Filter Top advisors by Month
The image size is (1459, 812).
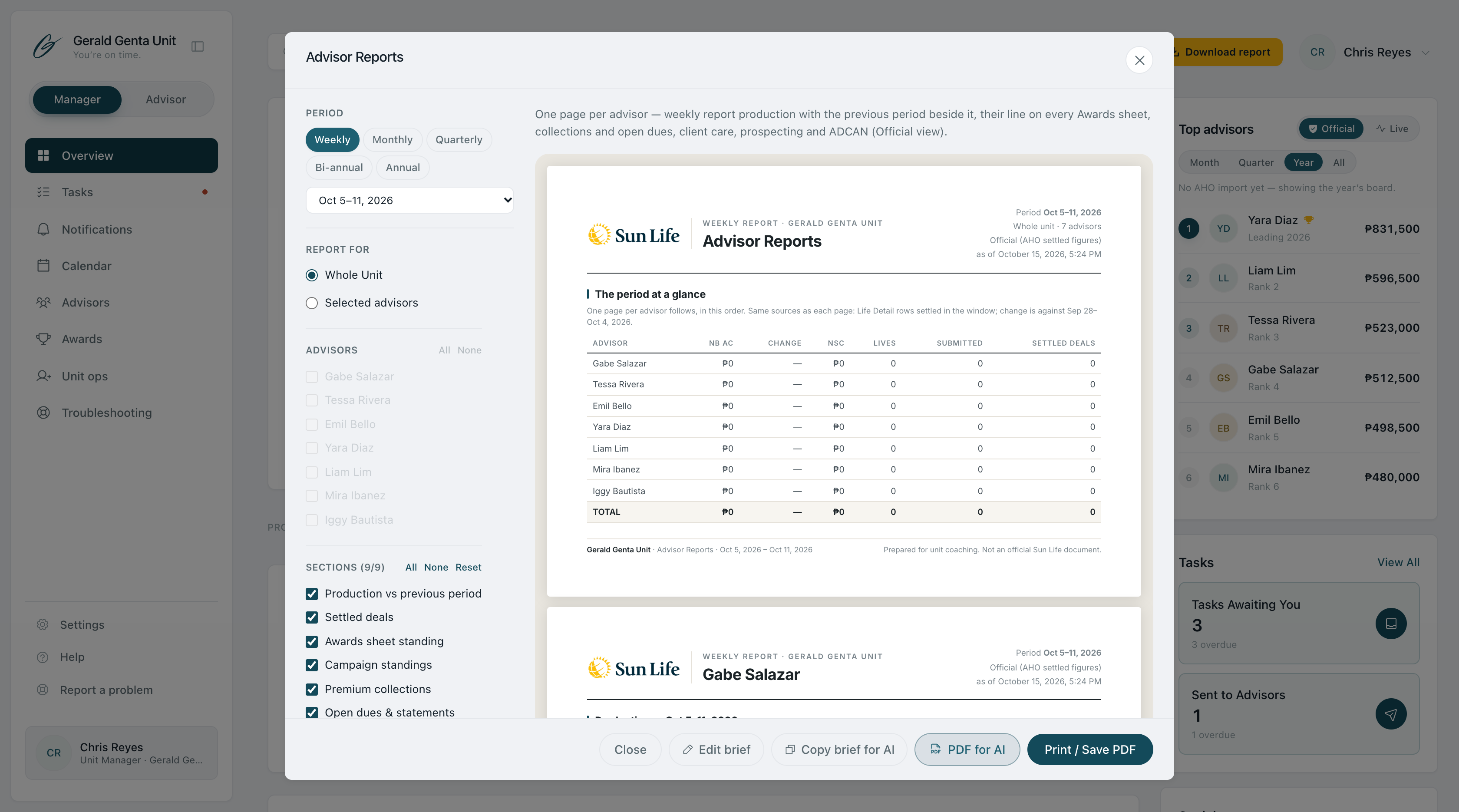pyautogui.click(x=1204, y=162)
